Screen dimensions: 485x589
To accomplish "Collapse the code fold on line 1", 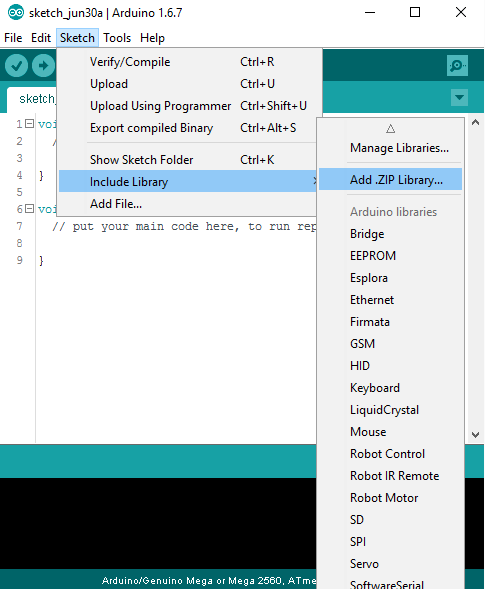I will pos(29,124).
